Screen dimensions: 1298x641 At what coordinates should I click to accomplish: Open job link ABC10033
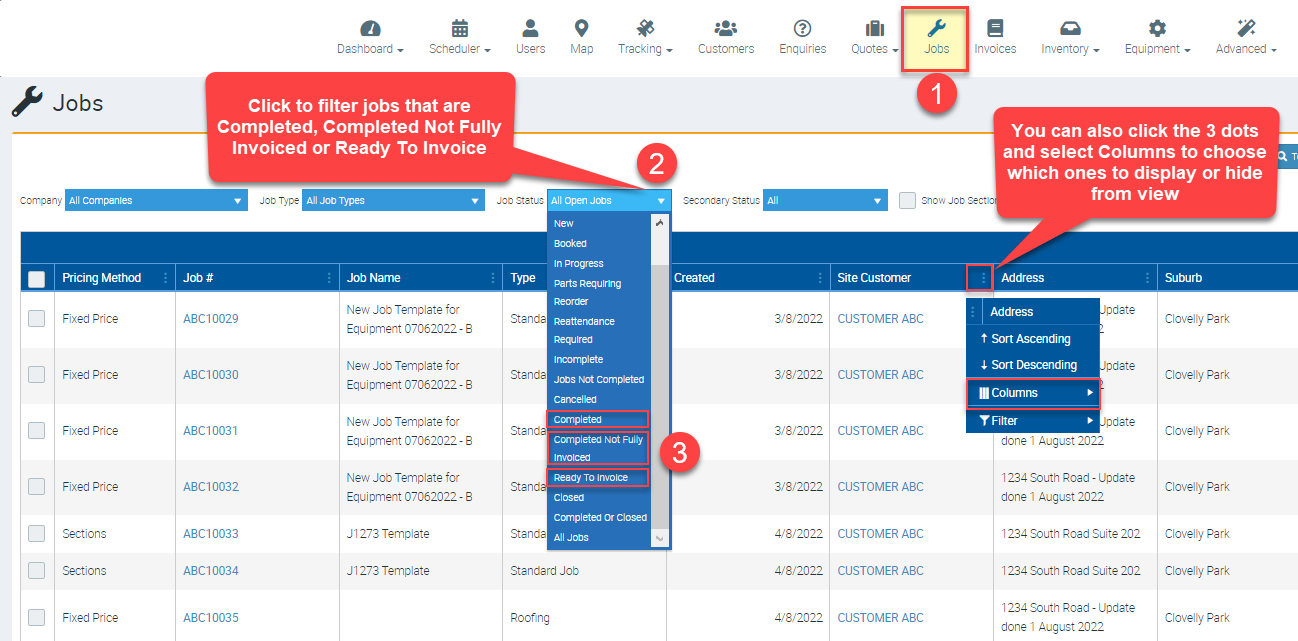coord(211,534)
